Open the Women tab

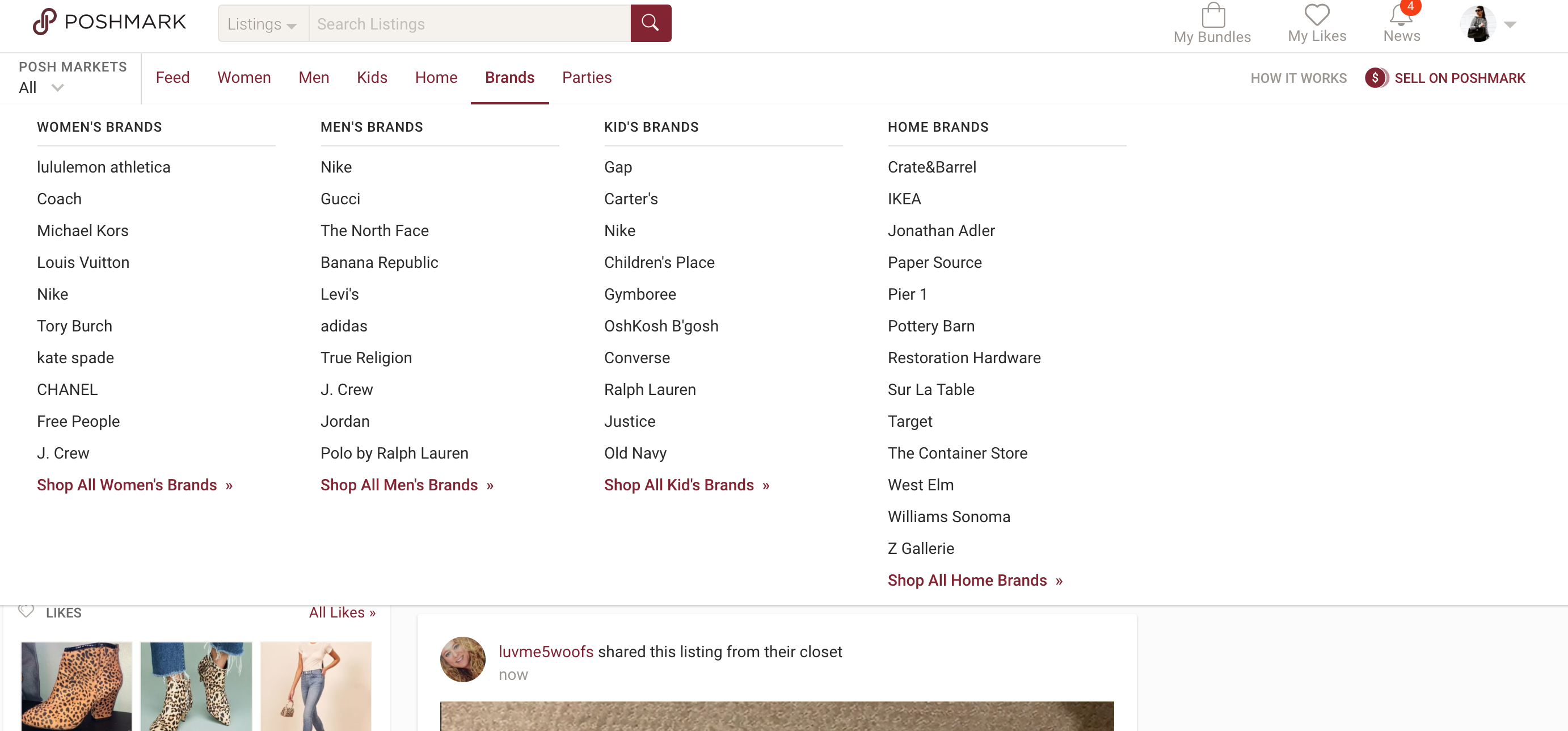click(243, 77)
